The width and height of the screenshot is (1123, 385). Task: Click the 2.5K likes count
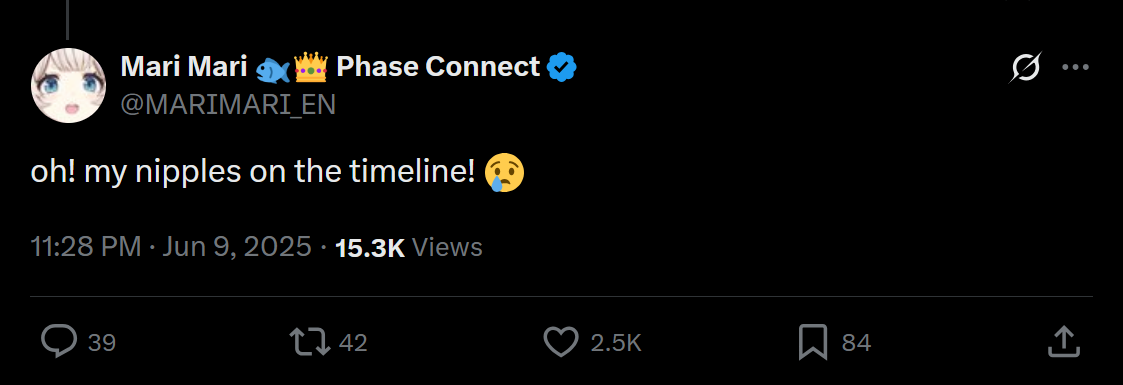(616, 343)
